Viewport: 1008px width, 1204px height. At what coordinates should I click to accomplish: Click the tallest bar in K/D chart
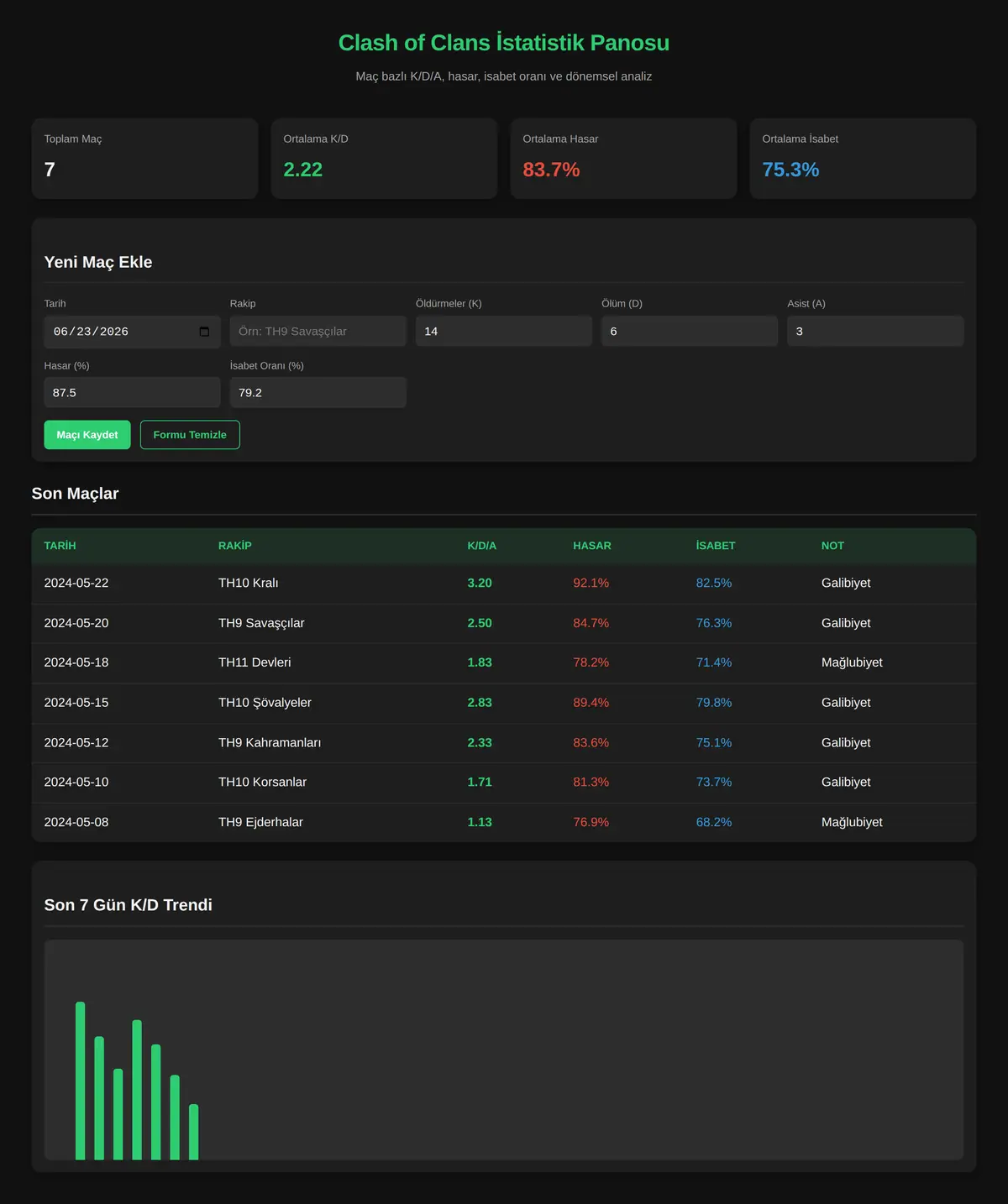pyautogui.click(x=81, y=1081)
